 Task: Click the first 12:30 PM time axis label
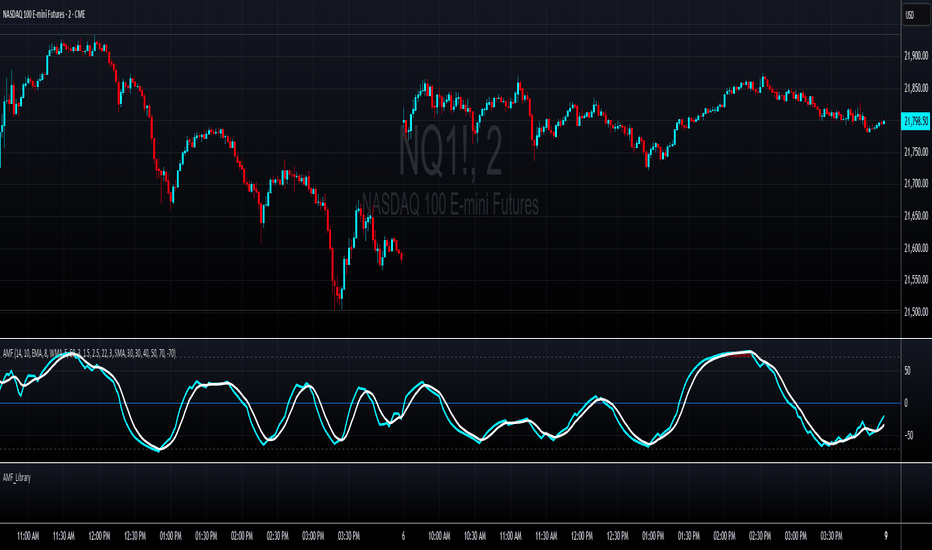(135, 536)
